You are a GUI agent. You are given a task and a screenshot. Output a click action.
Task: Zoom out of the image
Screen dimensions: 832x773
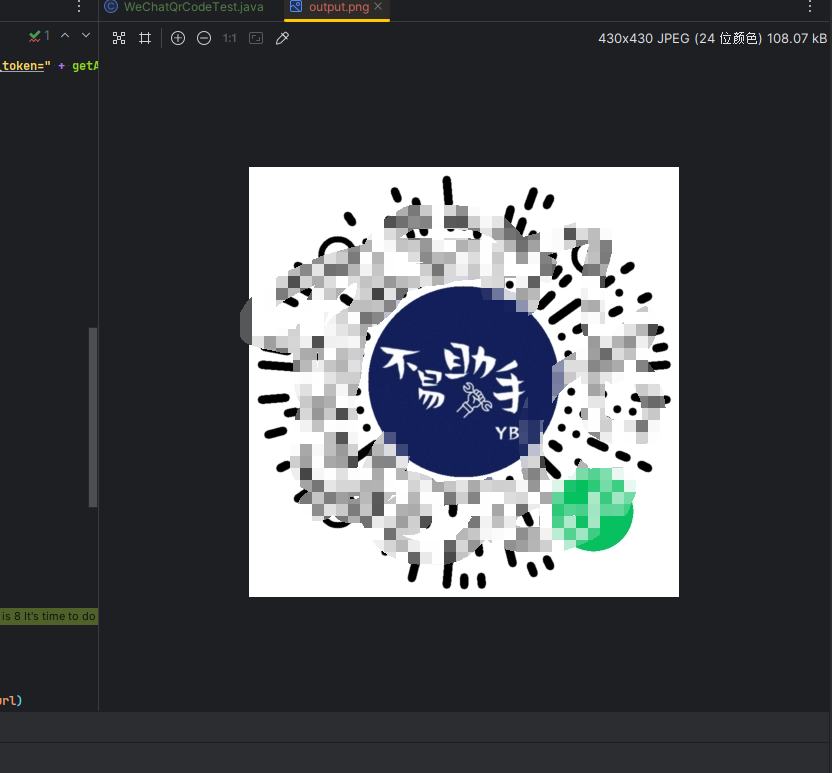click(204, 38)
